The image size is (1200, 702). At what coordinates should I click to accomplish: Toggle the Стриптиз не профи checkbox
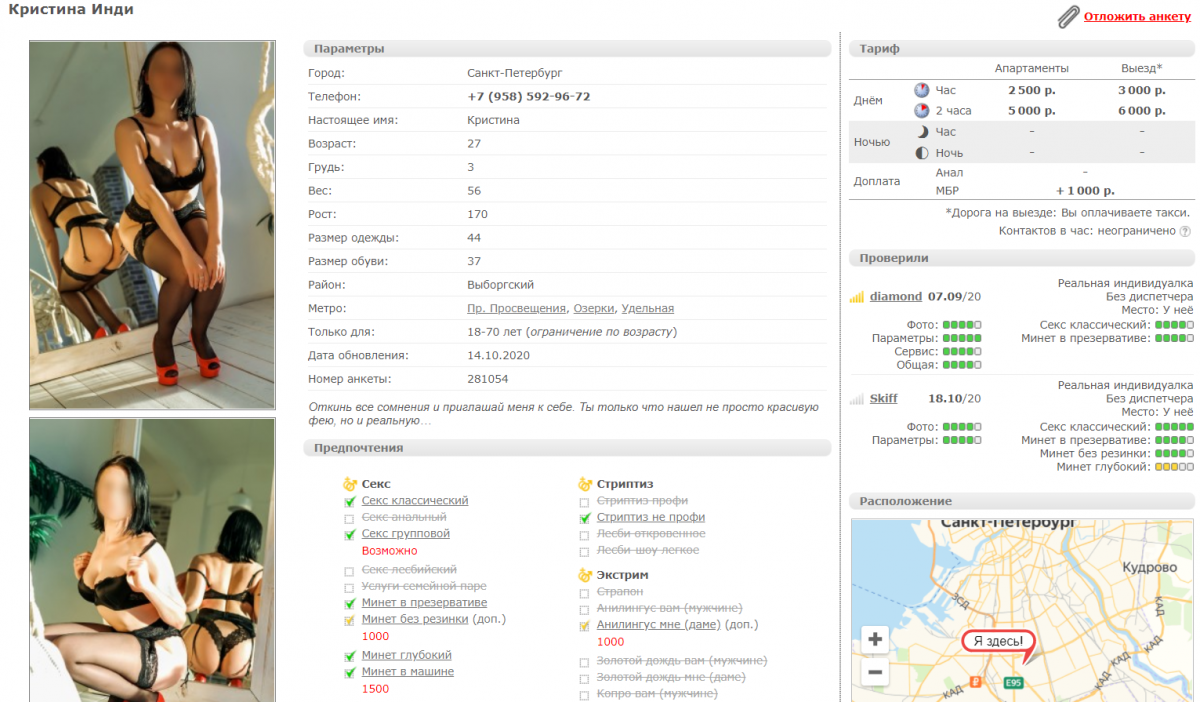pyautogui.click(x=585, y=518)
